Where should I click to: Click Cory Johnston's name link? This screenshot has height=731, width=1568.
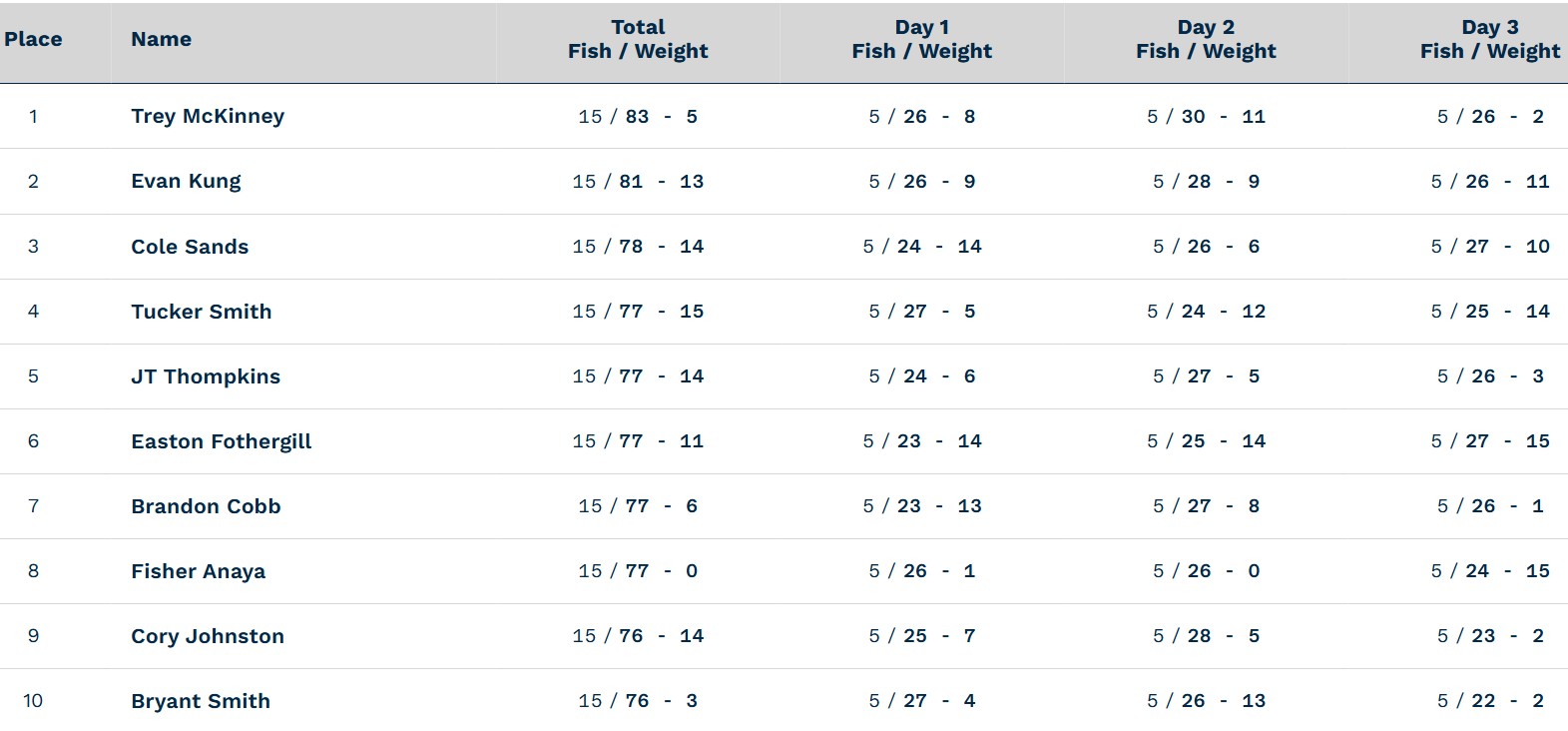click(x=208, y=636)
